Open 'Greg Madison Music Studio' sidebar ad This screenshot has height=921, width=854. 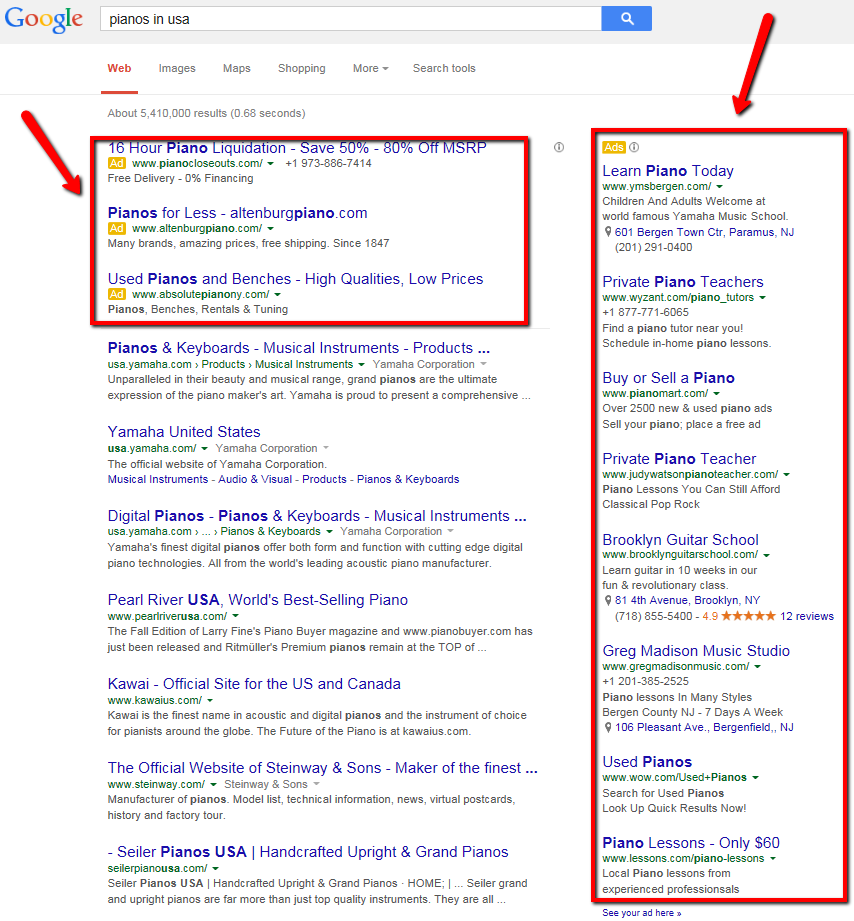[x=696, y=651]
